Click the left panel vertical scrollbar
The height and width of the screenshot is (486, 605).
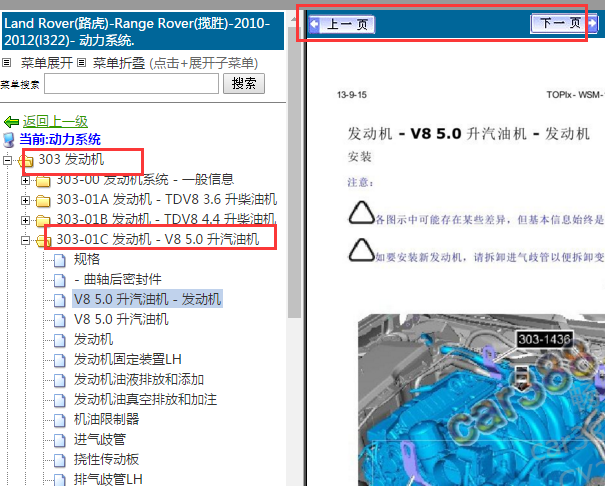click(294, 170)
